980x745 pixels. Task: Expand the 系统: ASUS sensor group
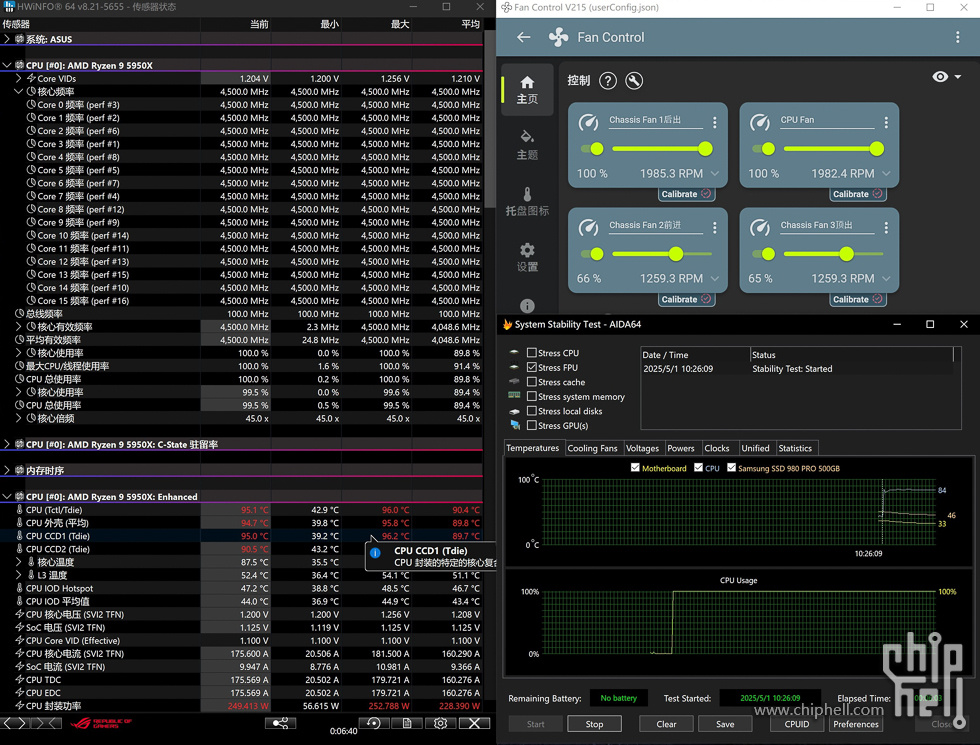point(7,39)
